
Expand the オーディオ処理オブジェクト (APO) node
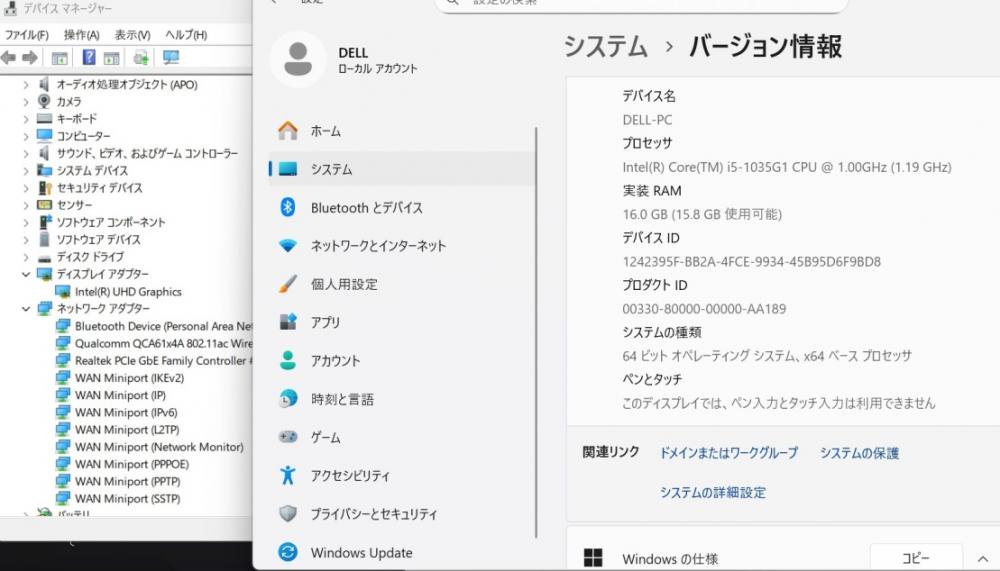point(26,84)
